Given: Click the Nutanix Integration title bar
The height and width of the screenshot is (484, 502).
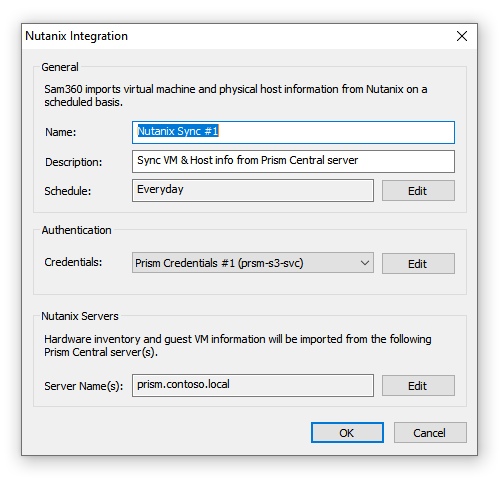Looking at the screenshot, I should pyautogui.click(x=233, y=36).
